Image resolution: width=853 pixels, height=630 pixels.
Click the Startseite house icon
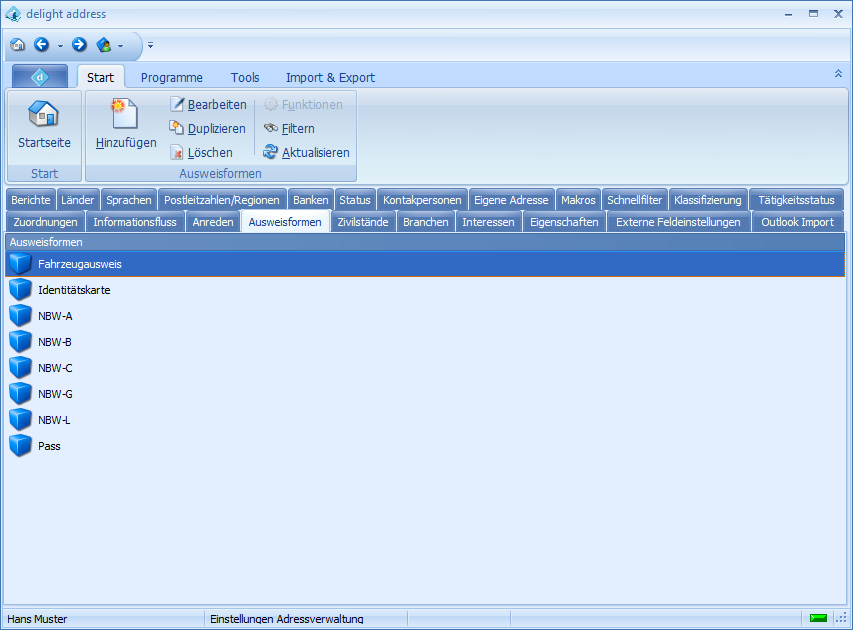click(44, 114)
